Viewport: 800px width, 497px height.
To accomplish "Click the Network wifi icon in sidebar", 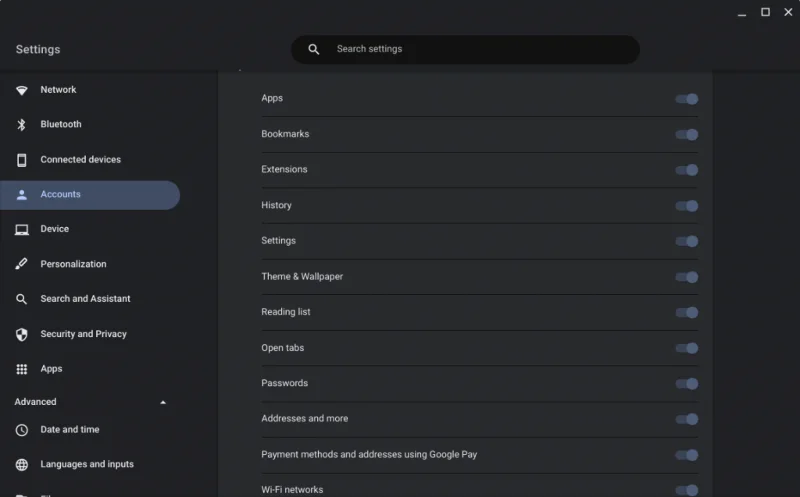I will [x=21, y=90].
